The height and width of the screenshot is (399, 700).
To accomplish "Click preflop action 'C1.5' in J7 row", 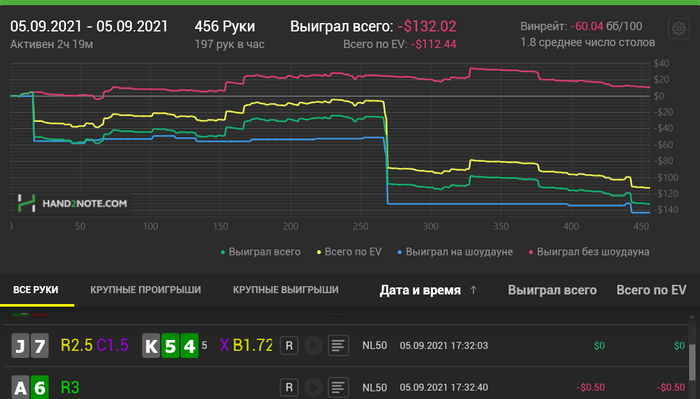I will coord(112,345).
